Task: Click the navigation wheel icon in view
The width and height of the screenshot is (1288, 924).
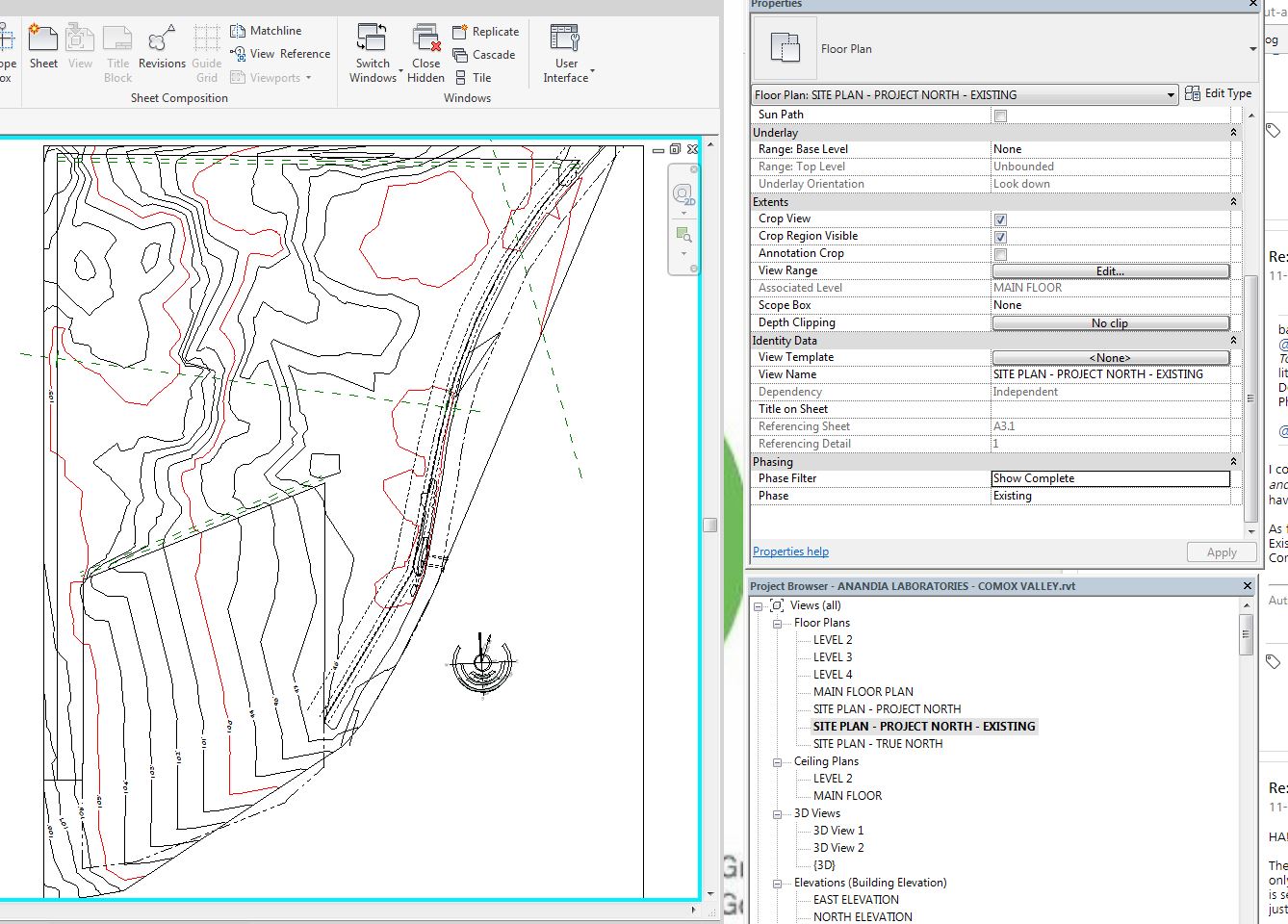Action: (683, 194)
